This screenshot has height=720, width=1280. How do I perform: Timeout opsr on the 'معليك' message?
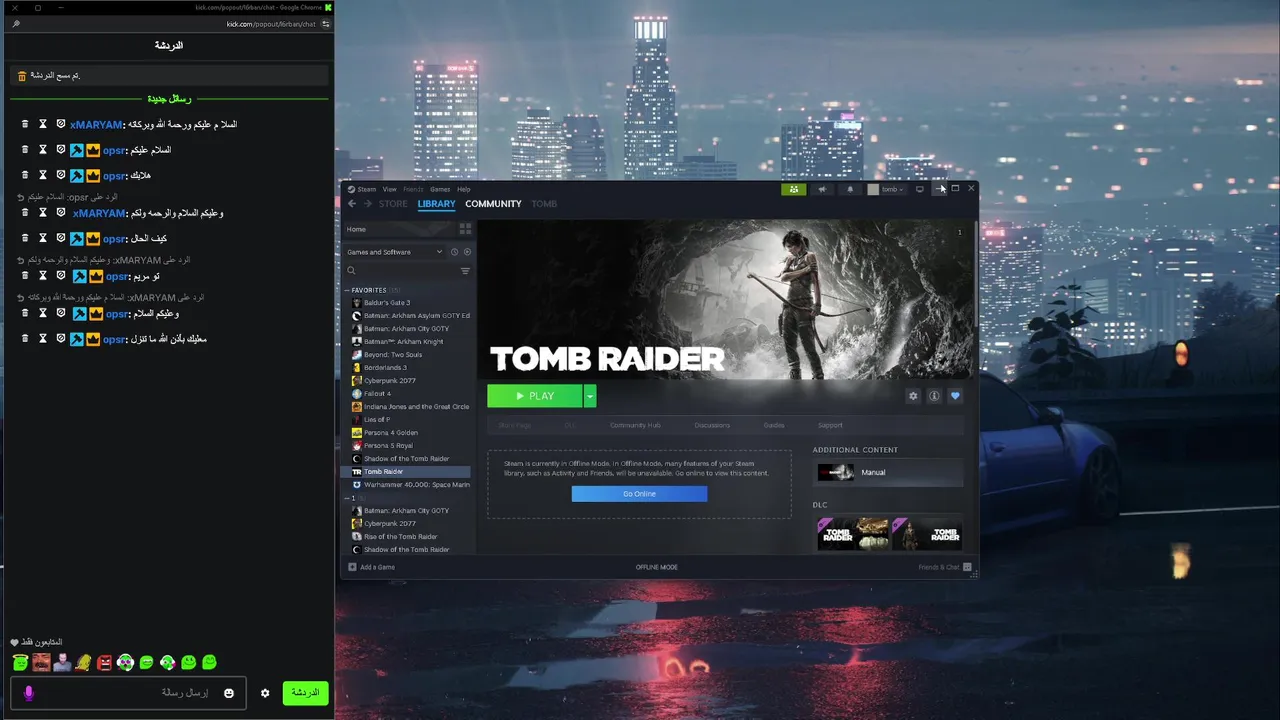click(43, 339)
